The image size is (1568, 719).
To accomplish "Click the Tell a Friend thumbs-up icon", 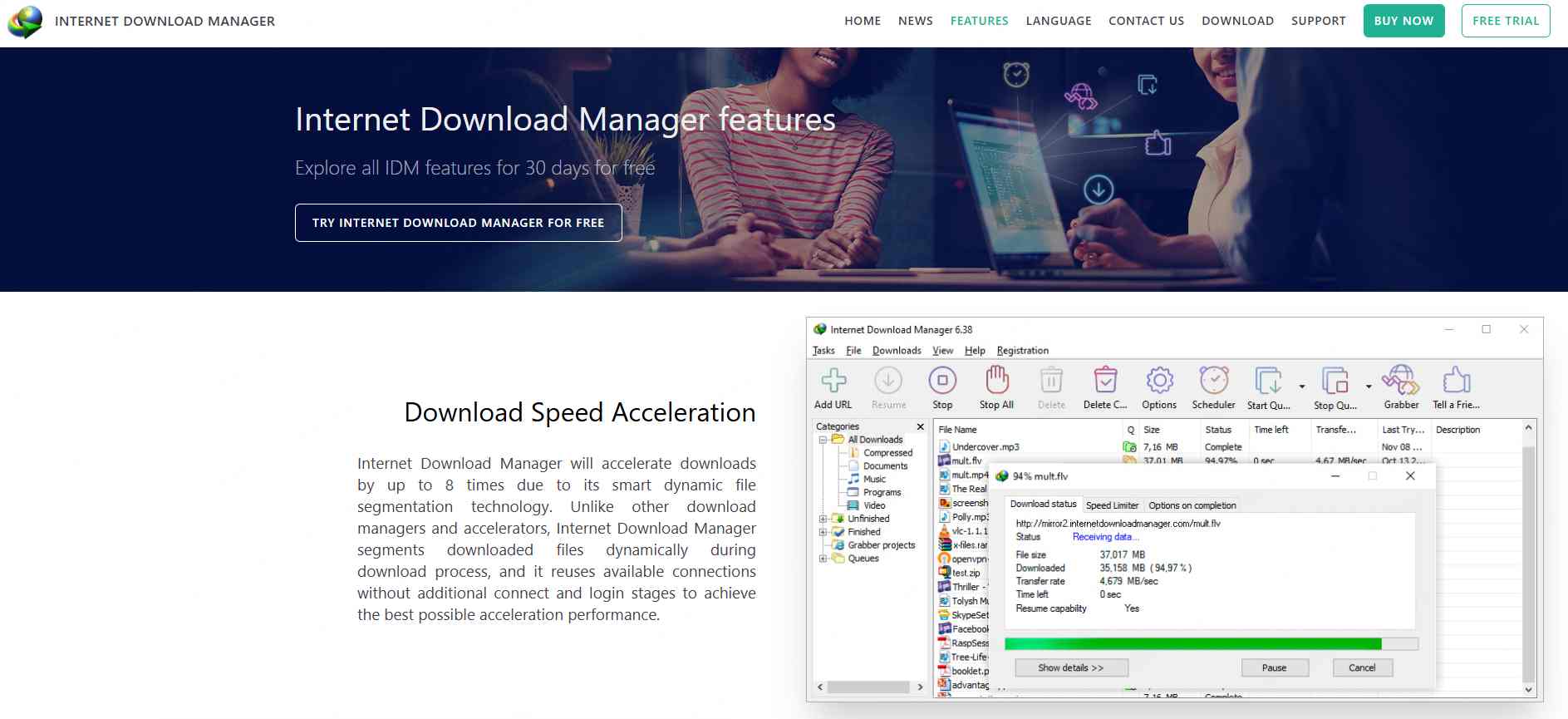I will [1456, 380].
